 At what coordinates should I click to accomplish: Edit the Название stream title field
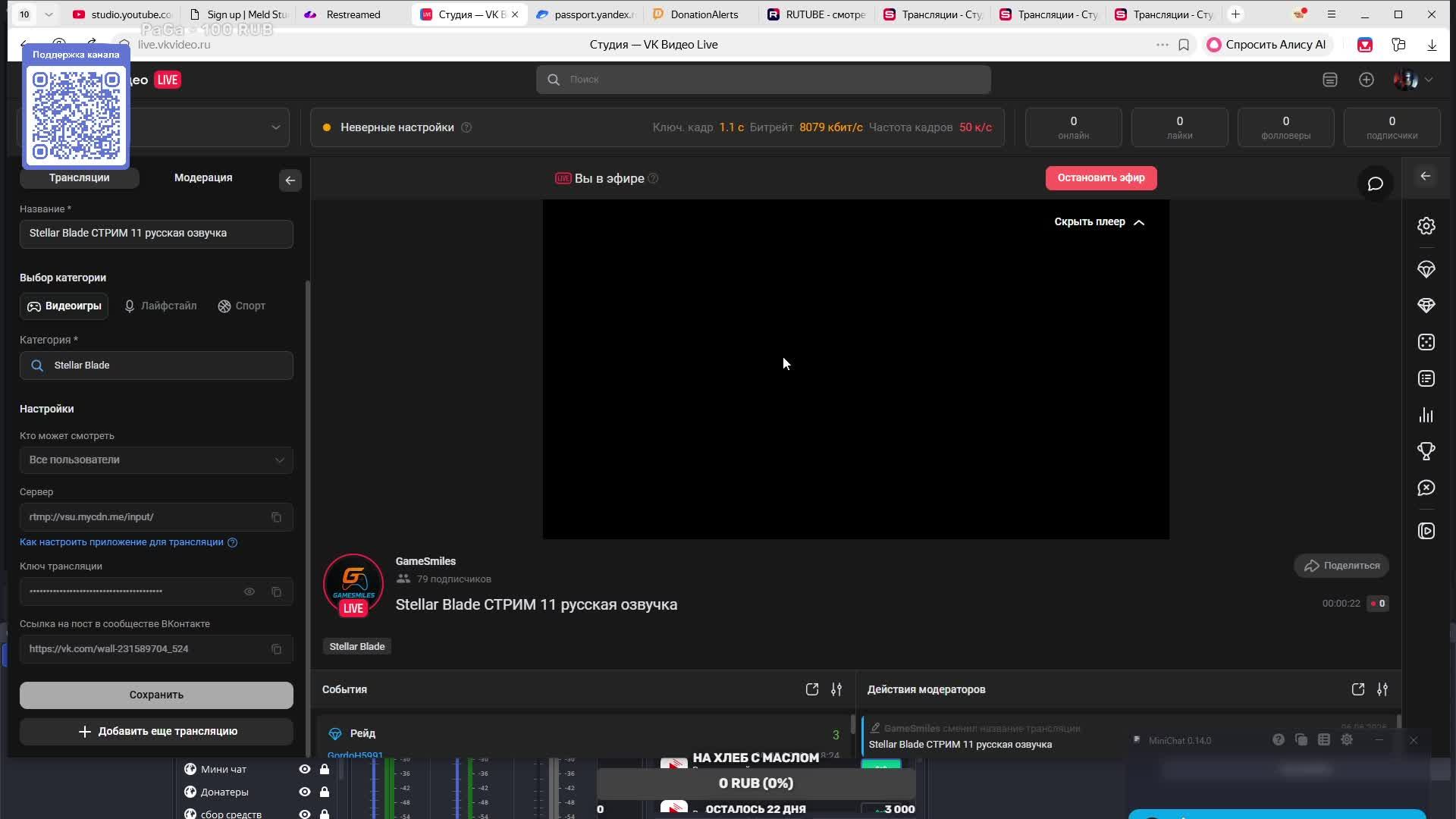coord(156,234)
